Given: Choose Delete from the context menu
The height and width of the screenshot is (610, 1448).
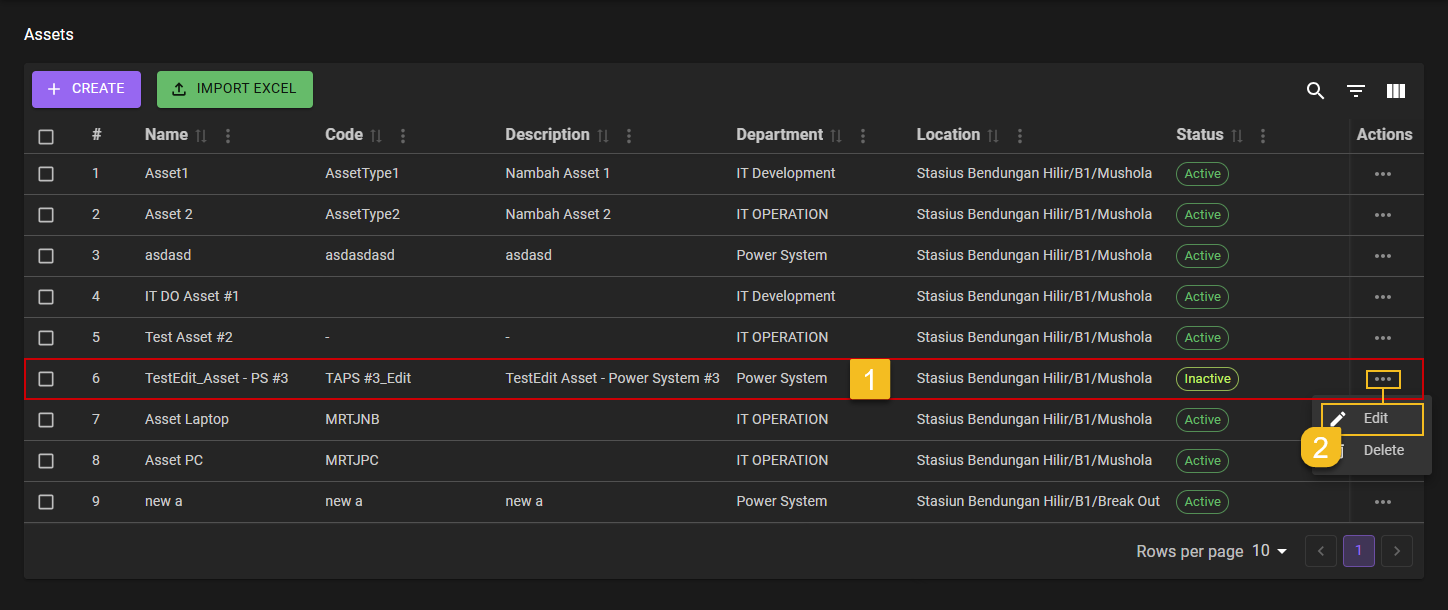Looking at the screenshot, I should click(1383, 450).
